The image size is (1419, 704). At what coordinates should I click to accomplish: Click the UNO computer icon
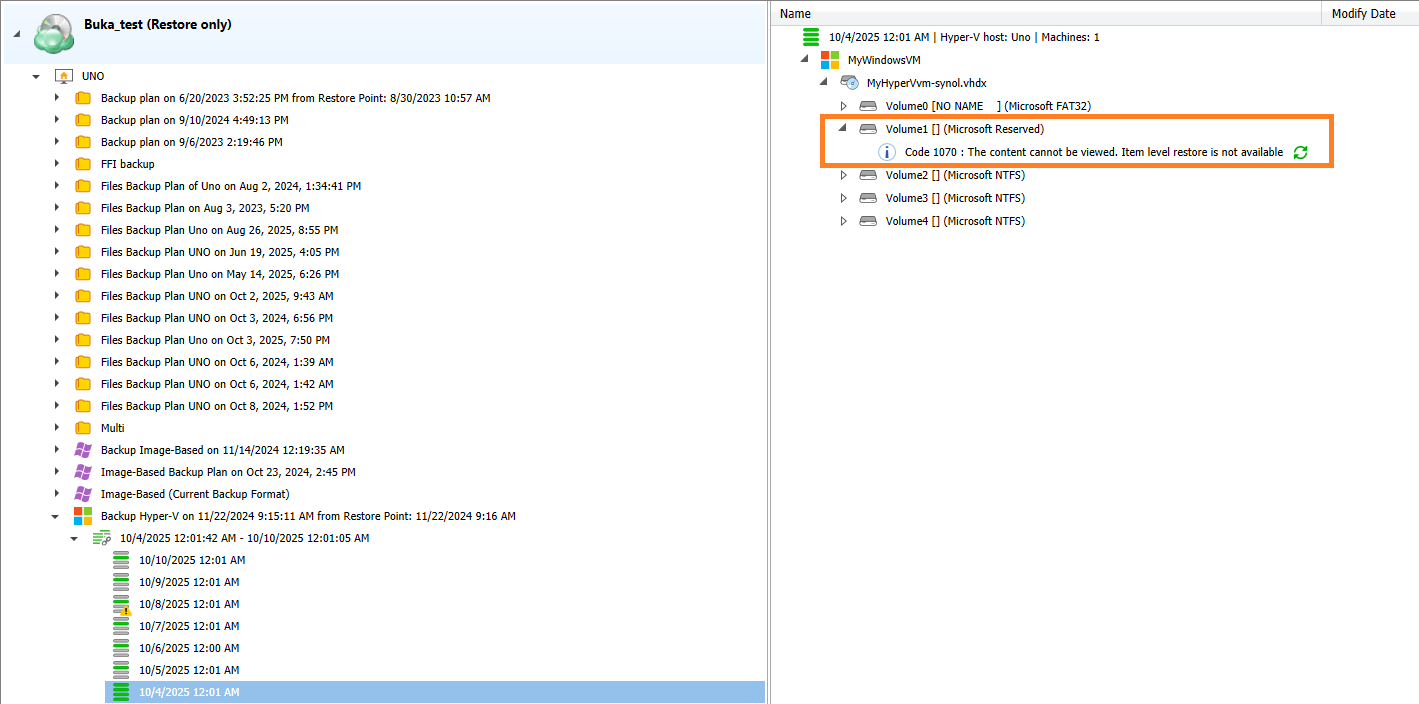pyautogui.click(x=63, y=76)
